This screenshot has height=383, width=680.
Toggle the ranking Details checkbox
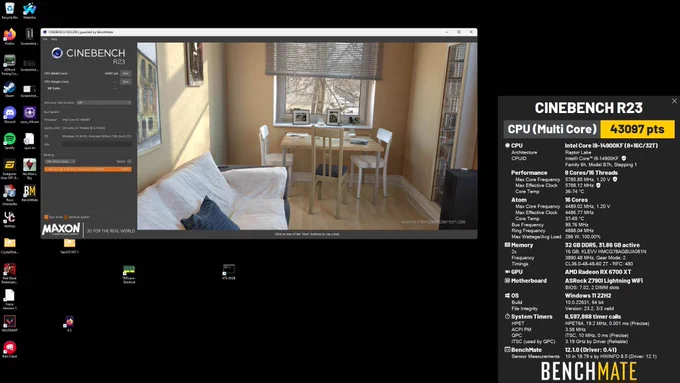pyautogui.click(x=129, y=161)
